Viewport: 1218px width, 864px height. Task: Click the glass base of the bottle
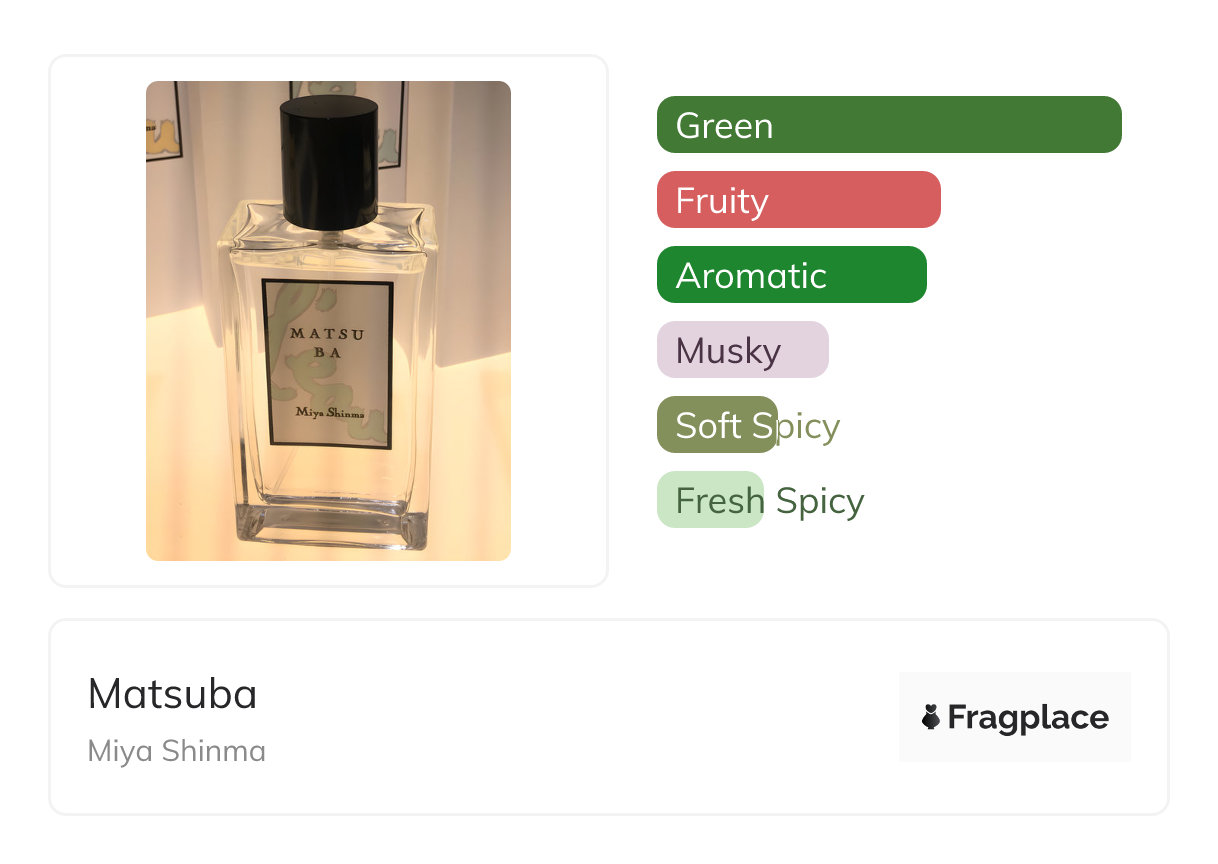click(x=329, y=526)
